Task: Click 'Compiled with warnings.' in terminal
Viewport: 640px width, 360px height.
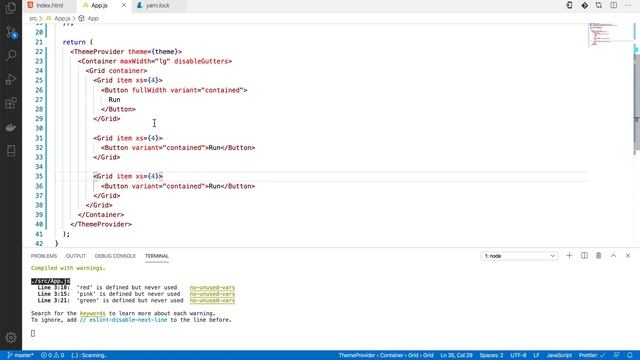Action: tap(68, 268)
